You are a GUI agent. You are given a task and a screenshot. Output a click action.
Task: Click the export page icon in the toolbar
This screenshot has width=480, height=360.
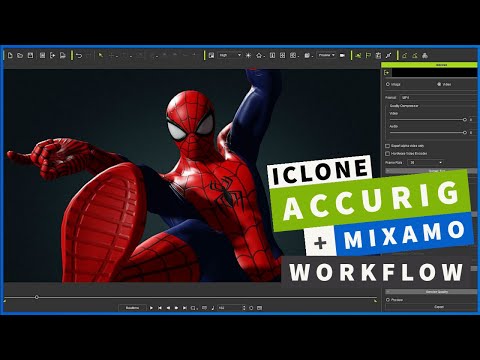pyautogui.click(x=63, y=55)
